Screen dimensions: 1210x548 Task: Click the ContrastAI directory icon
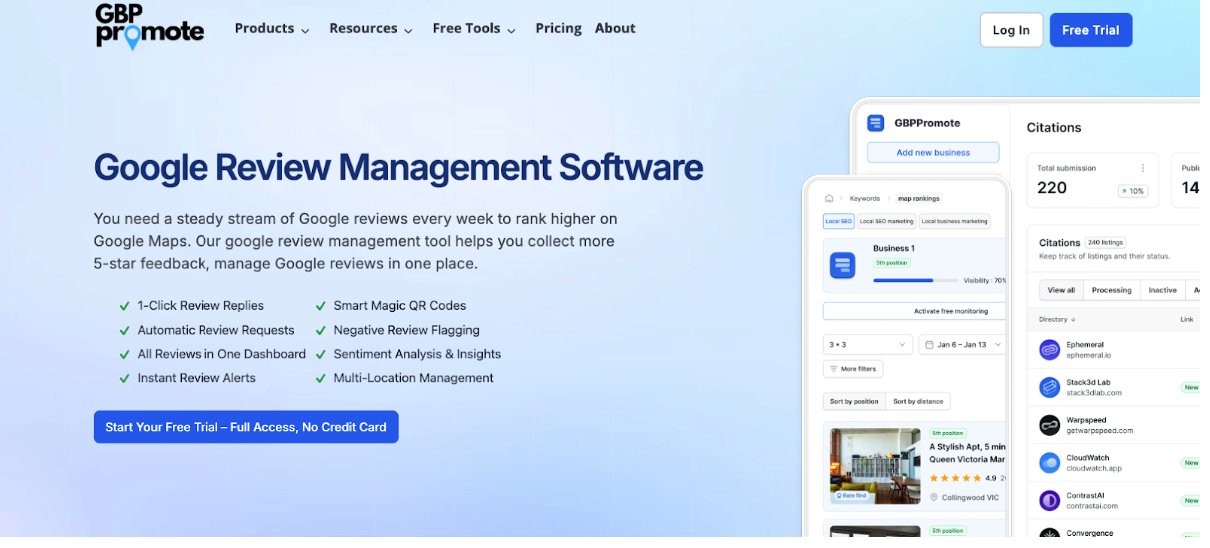(1049, 500)
